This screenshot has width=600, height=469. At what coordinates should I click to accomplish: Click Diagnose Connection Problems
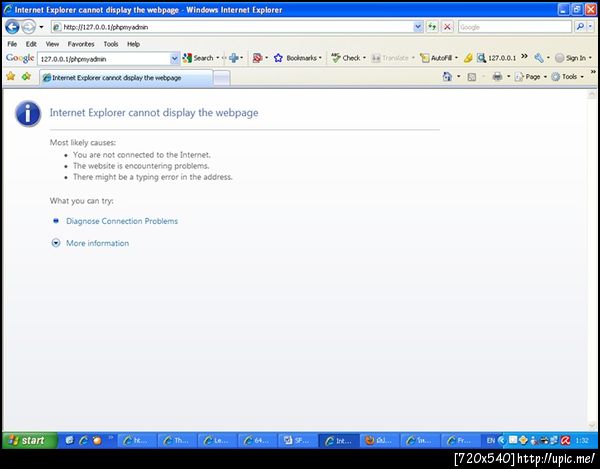click(x=122, y=221)
